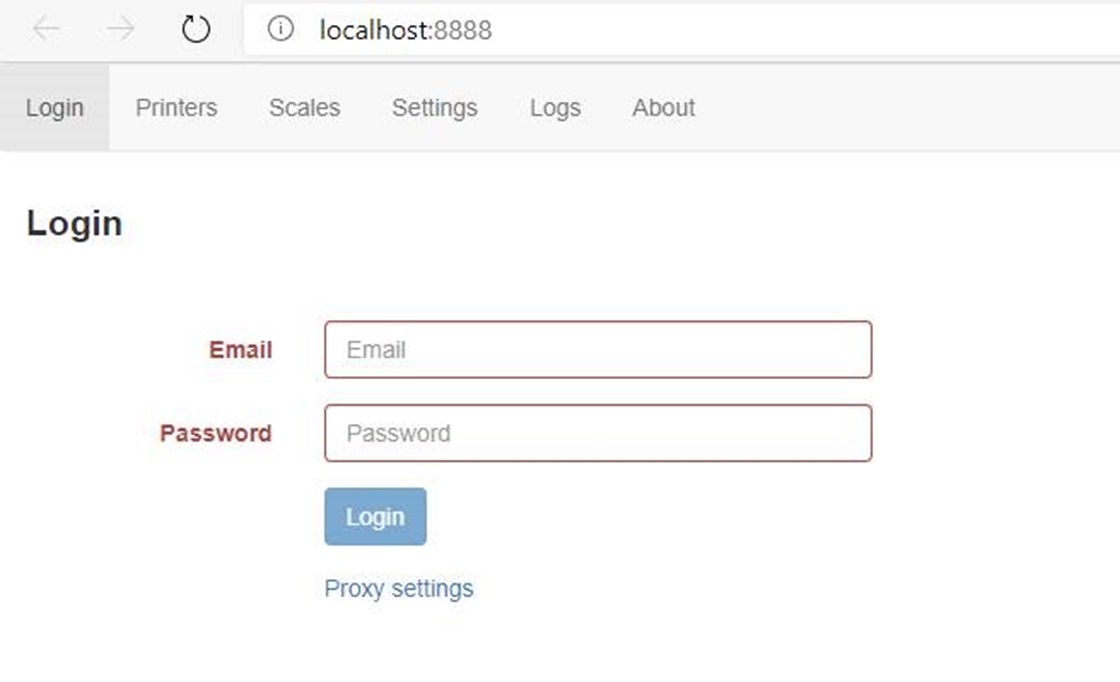Open the site information icon
1120x682 pixels.
(281, 29)
